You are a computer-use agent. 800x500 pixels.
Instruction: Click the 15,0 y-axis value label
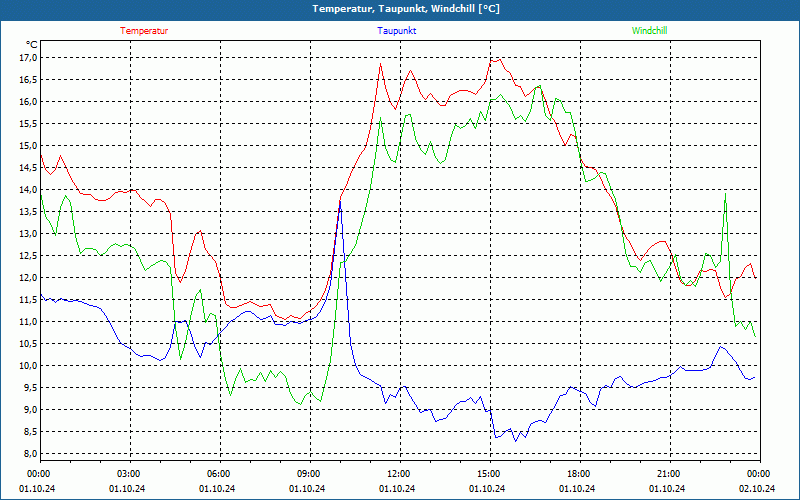28,146
